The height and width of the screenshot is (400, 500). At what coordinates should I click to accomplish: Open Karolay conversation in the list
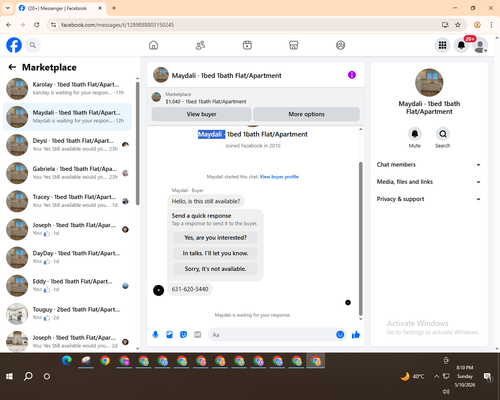68,89
